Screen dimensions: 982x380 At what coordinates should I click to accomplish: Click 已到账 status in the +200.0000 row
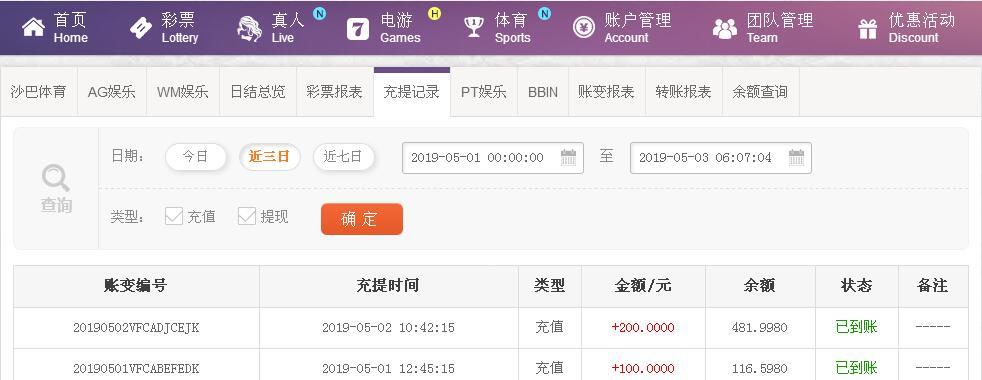[x=856, y=327]
